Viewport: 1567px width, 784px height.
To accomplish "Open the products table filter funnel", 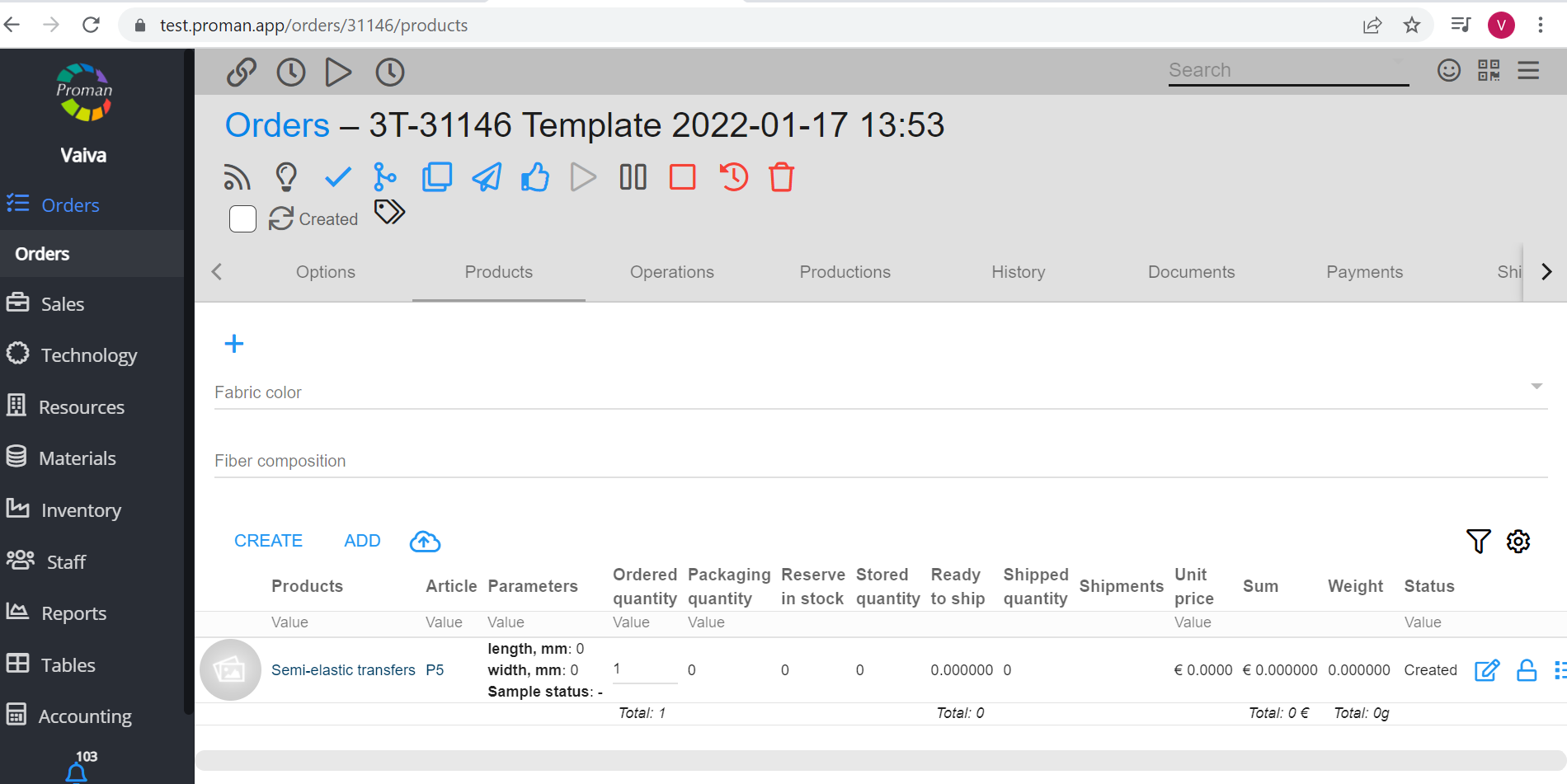I will tap(1478, 542).
